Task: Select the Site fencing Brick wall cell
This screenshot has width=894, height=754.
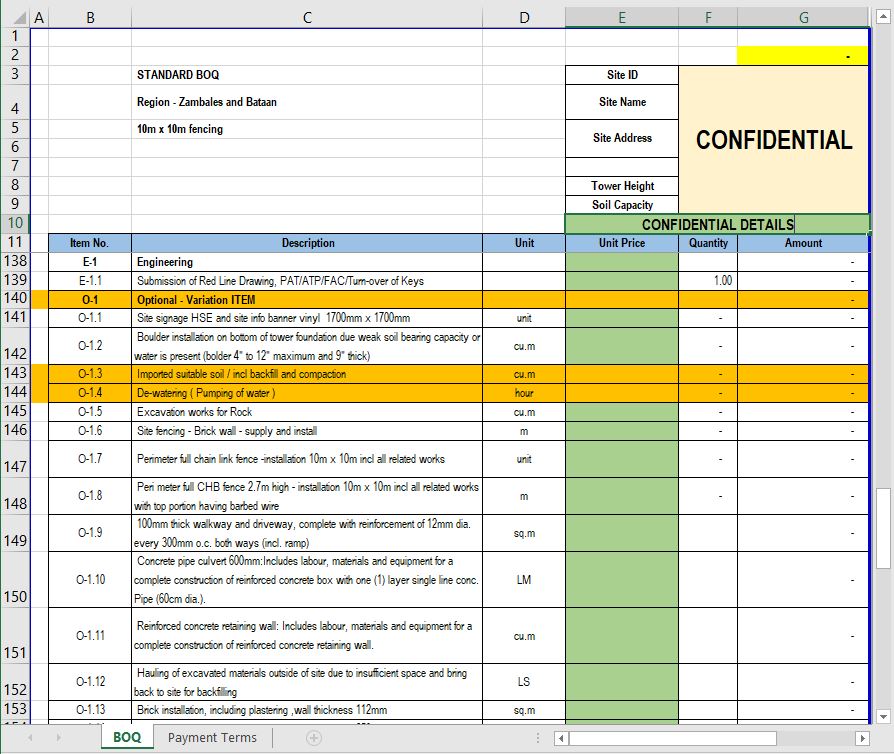Action: pos(307,431)
